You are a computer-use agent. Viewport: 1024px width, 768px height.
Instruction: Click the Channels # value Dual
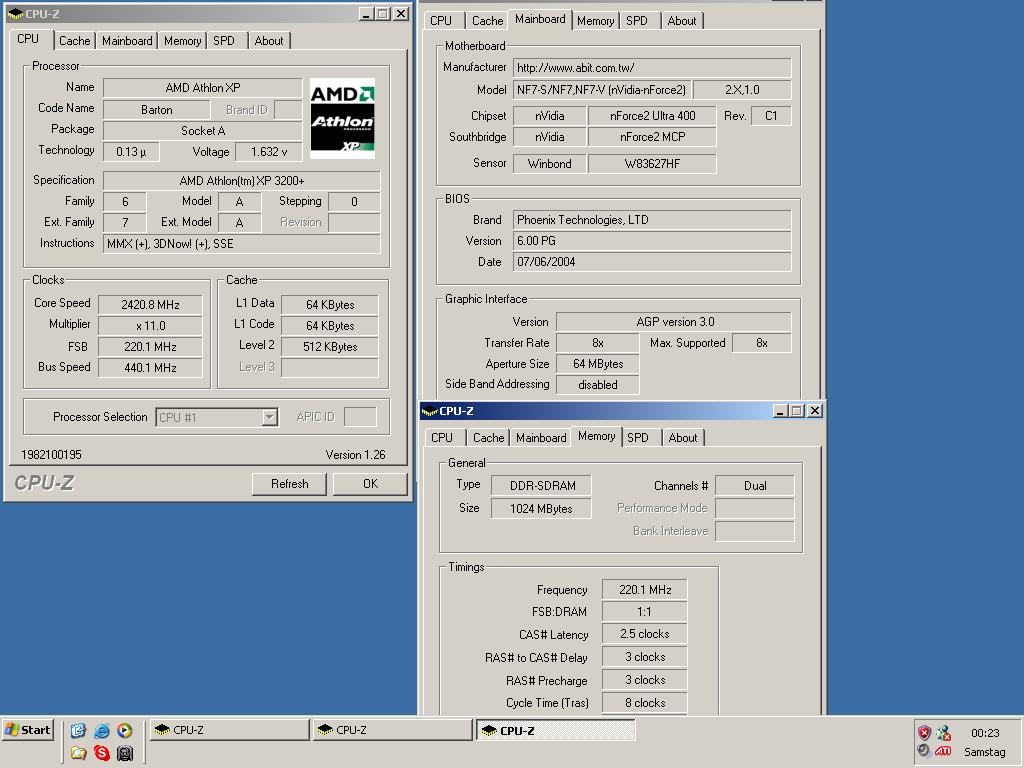755,486
